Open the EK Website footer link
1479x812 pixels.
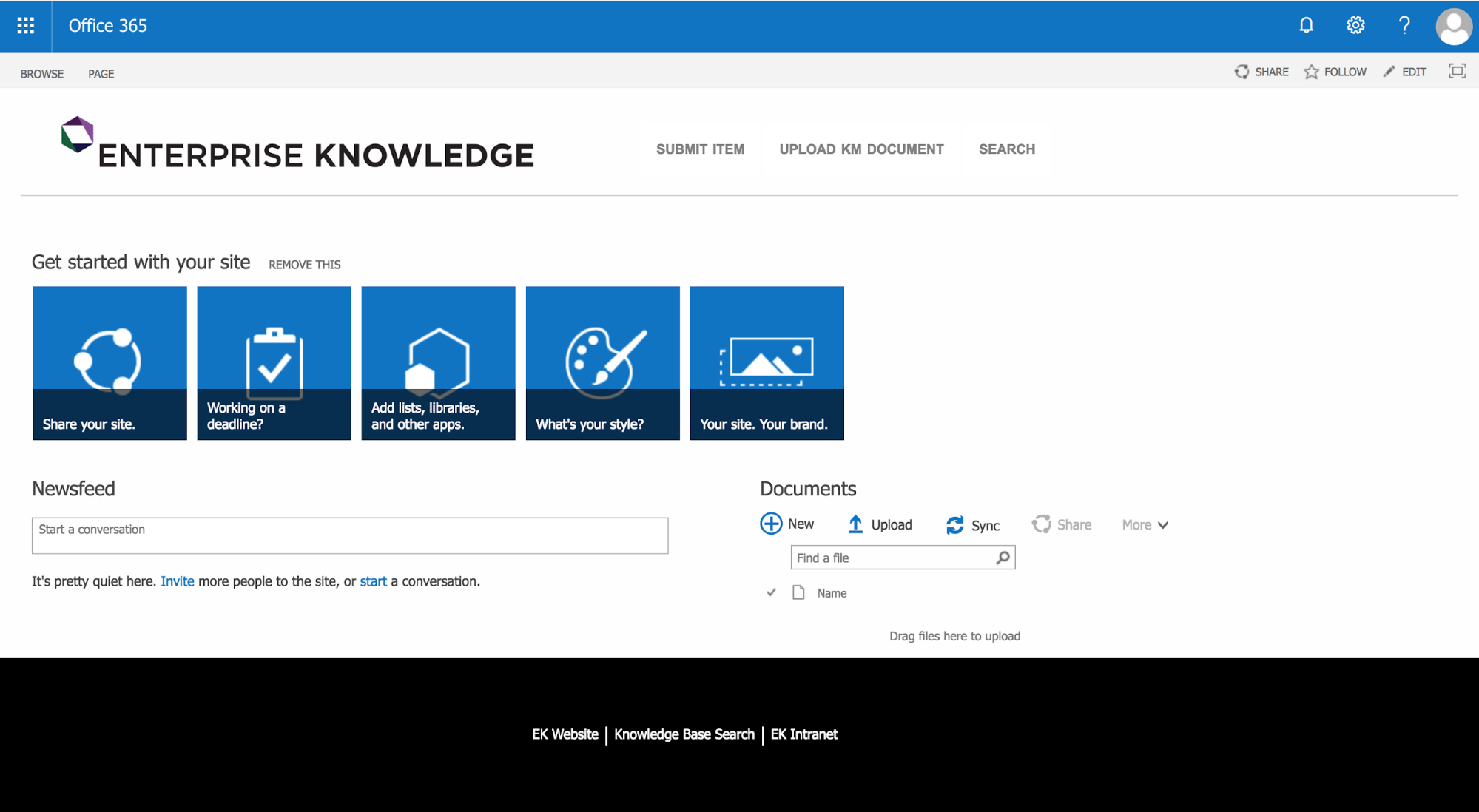(x=565, y=734)
